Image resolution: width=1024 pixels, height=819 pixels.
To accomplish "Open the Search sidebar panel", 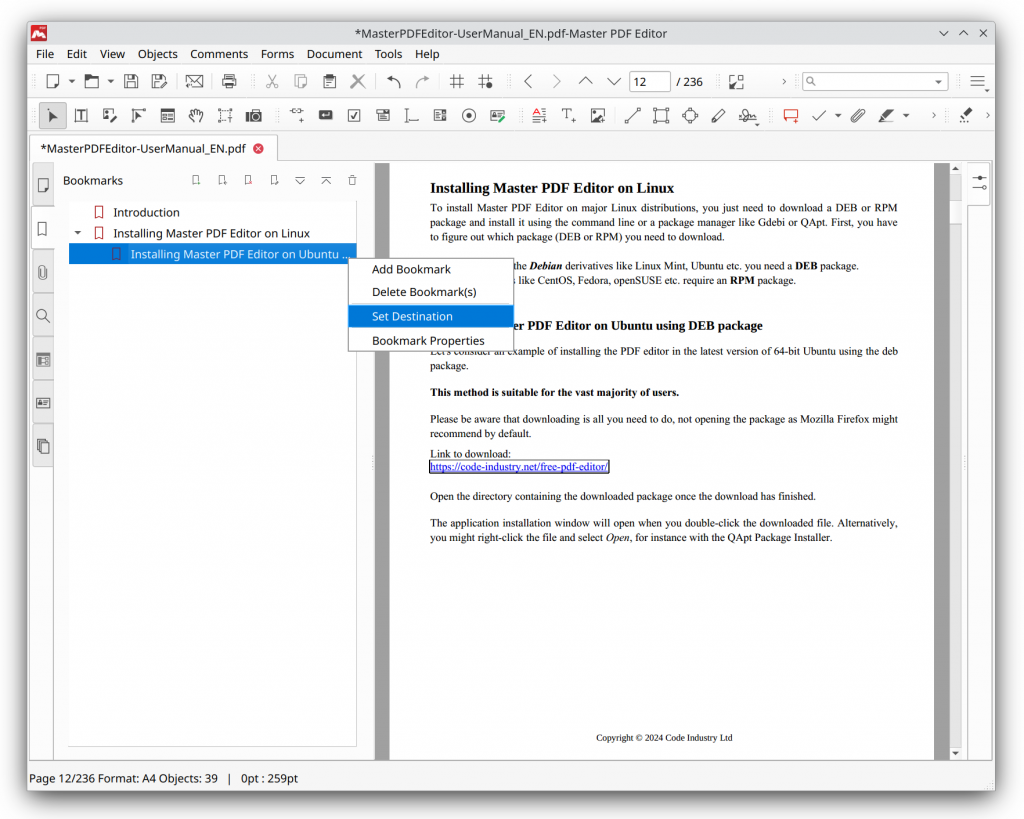I will [x=42, y=315].
